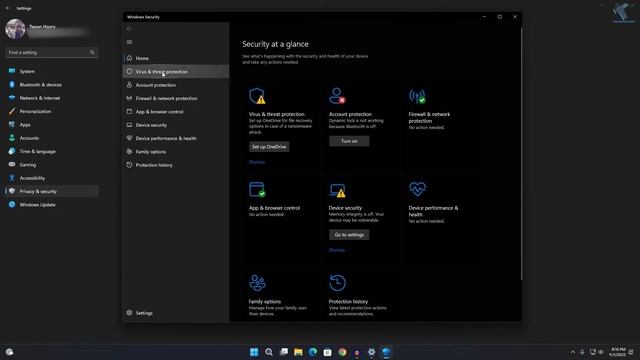Viewport: 640px width, 360px height.
Task: Select Device performance & health in sidebar
Action: tap(176, 138)
